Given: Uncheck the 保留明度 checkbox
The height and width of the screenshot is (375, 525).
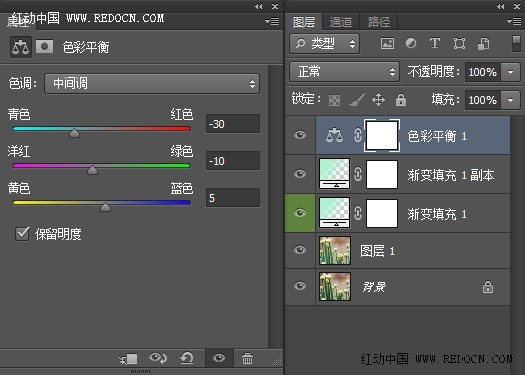Looking at the screenshot, I should (22, 234).
